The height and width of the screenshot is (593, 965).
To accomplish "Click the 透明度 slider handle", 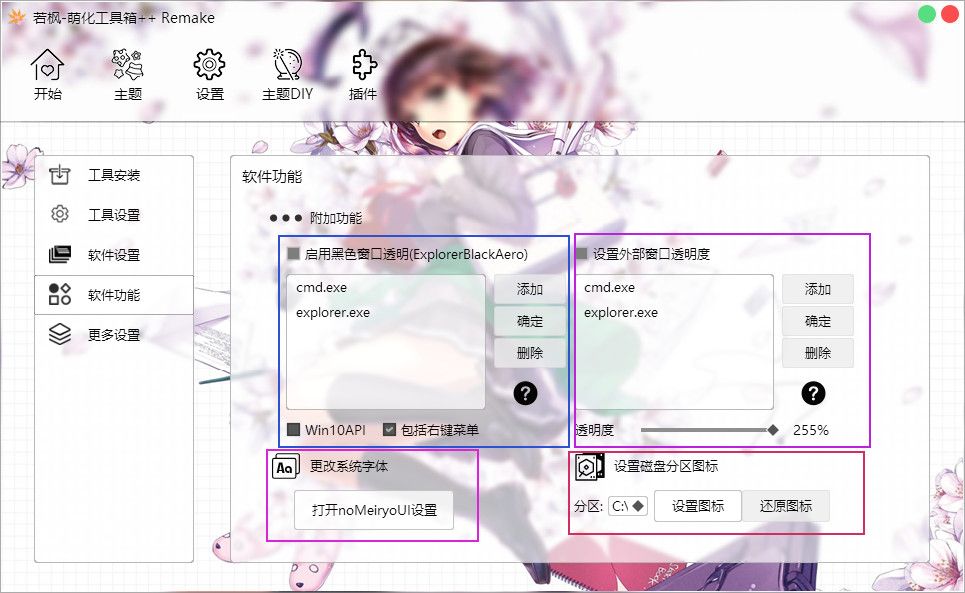I will pos(773,430).
